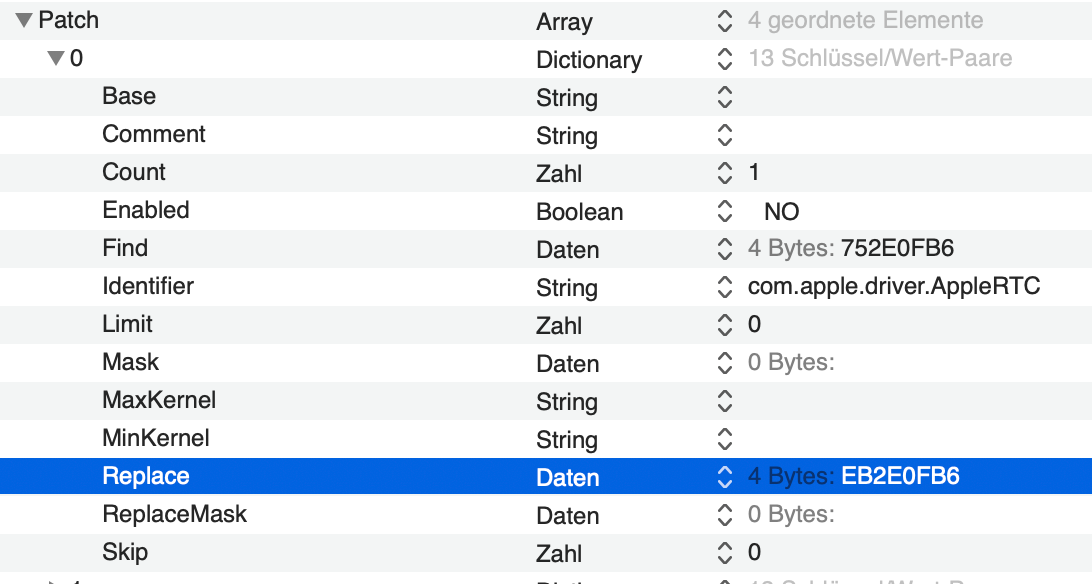
Task: Edit the Find data value 752E0FB6
Action: point(900,249)
